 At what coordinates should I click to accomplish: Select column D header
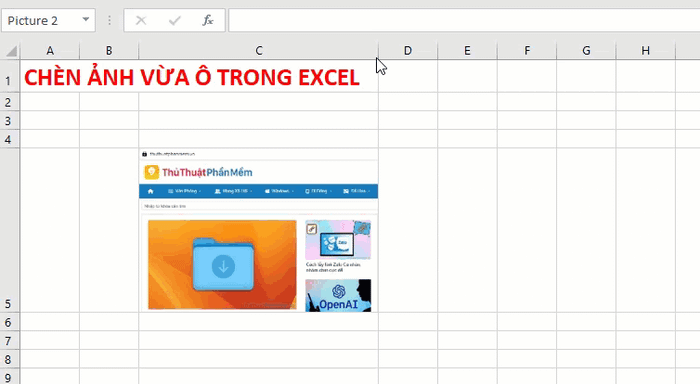[408, 51]
